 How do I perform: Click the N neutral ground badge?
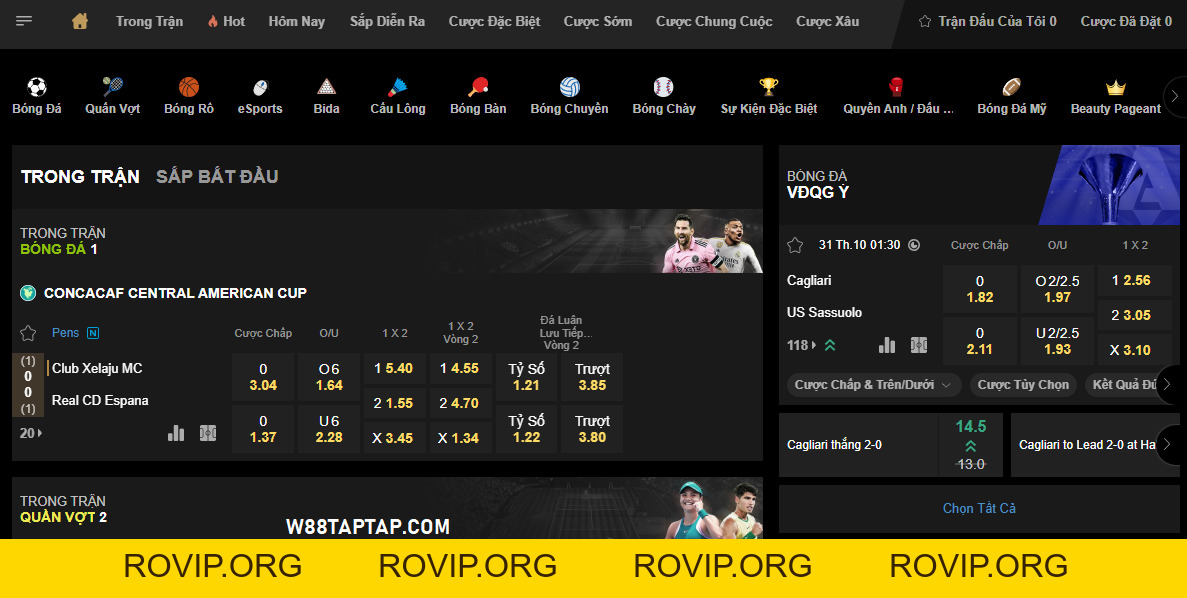[93, 333]
